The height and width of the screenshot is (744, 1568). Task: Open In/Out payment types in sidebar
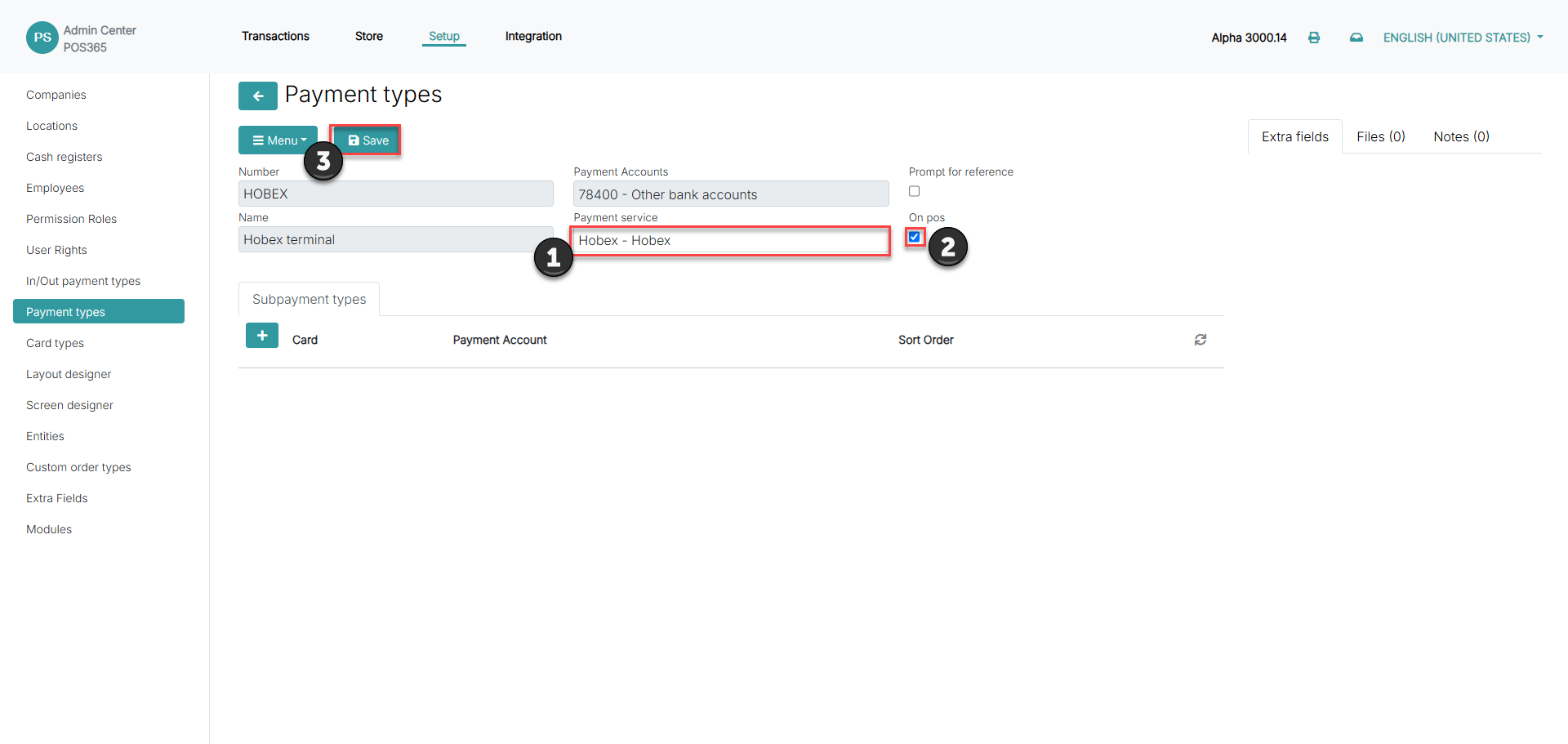(83, 281)
